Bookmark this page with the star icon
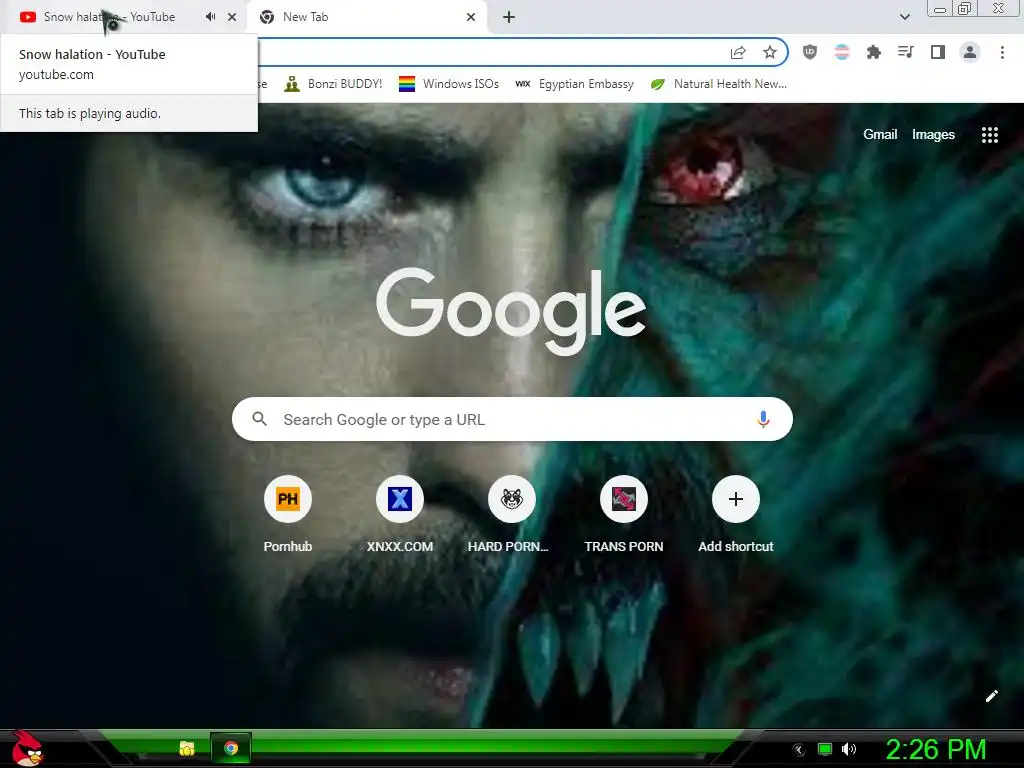The image size is (1024, 768). tap(770, 52)
